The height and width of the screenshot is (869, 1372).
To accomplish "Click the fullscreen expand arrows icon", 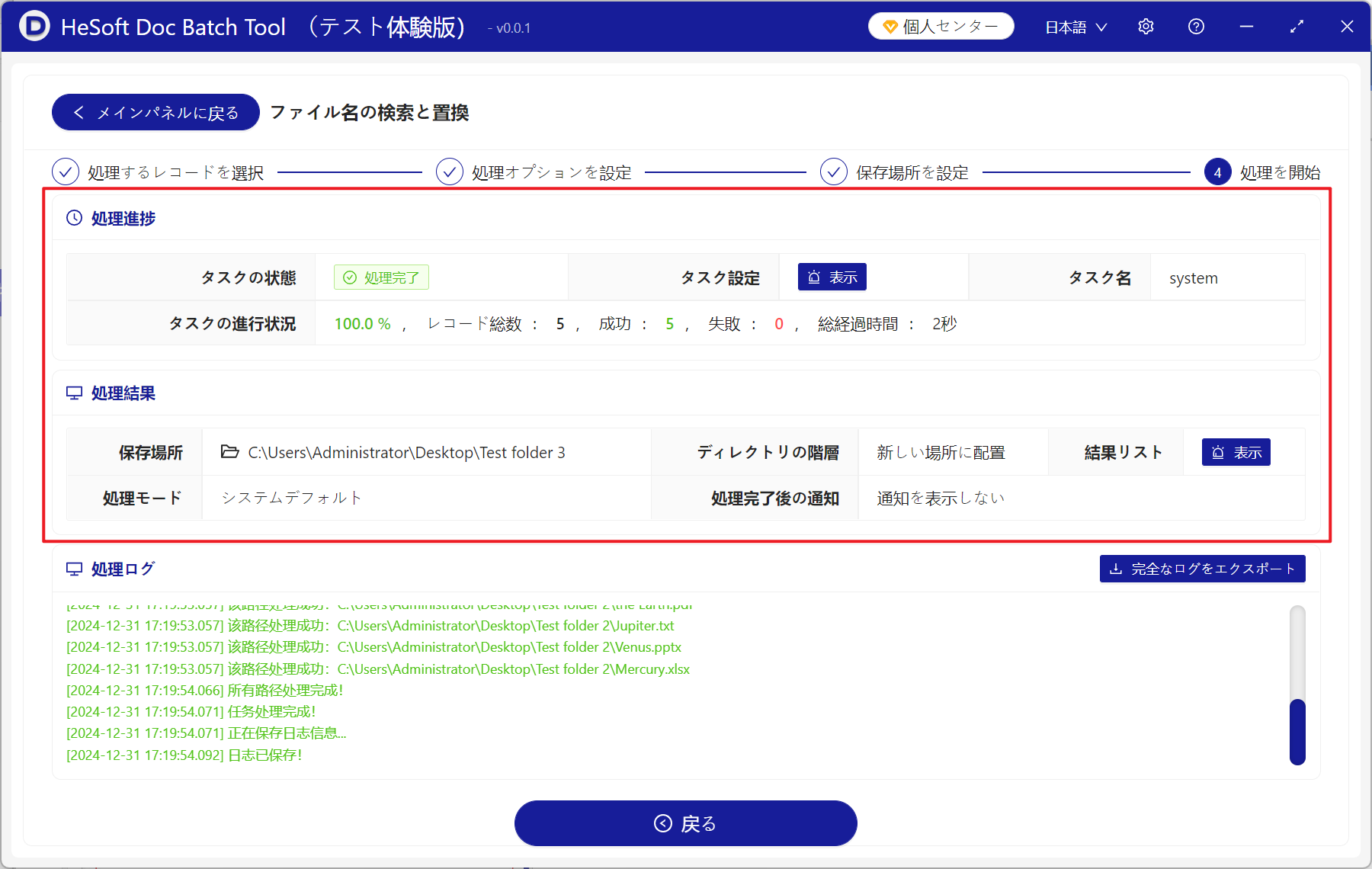I will [1297, 27].
